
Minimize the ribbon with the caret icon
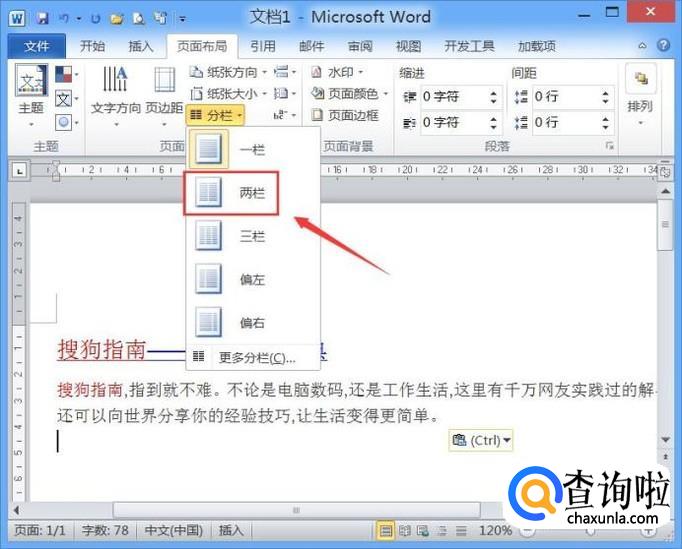pos(642,45)
